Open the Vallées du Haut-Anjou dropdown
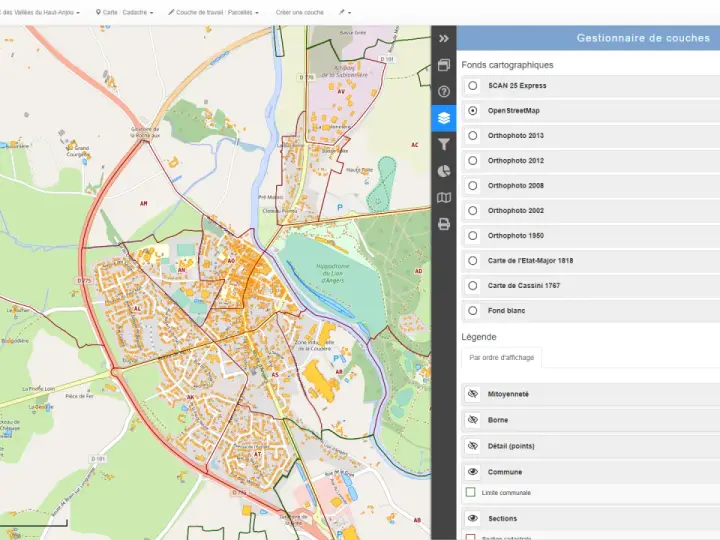The width and height of the screenshot is (720, 540). [40, 12]
